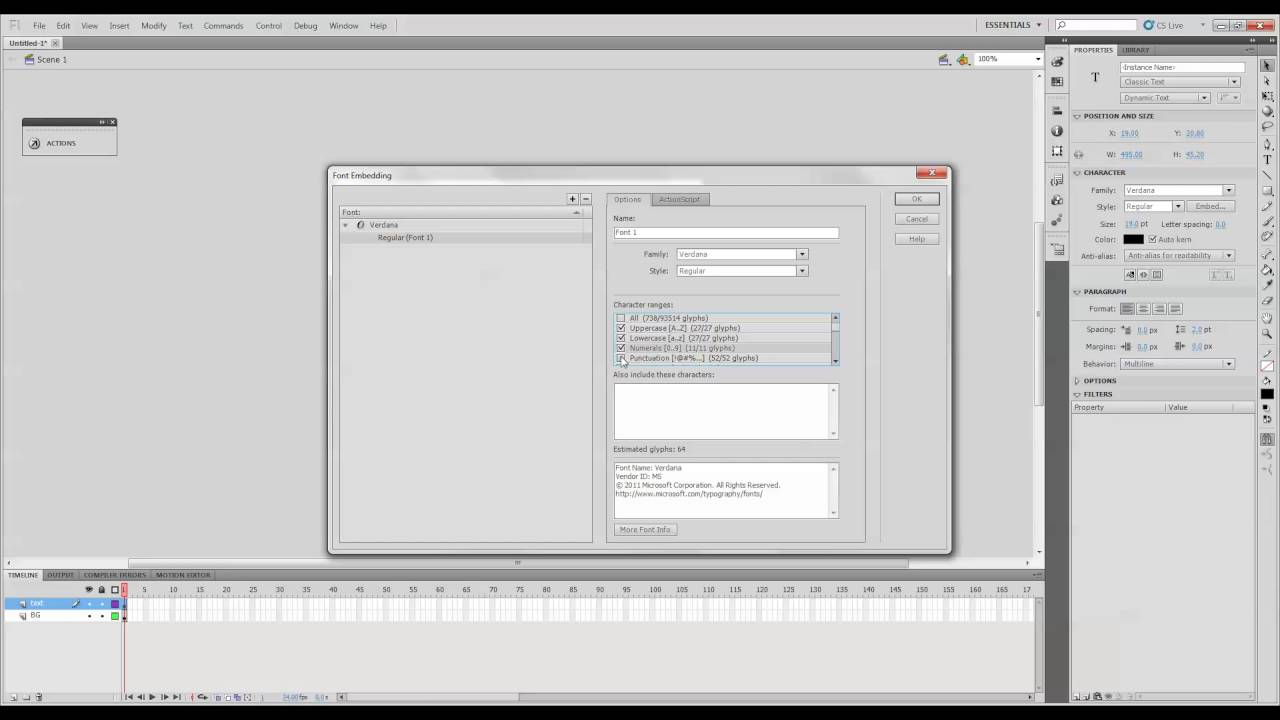Screen dimensions: 1280x720
Task: Click the Instance Name field
Action: (1182, 67)
